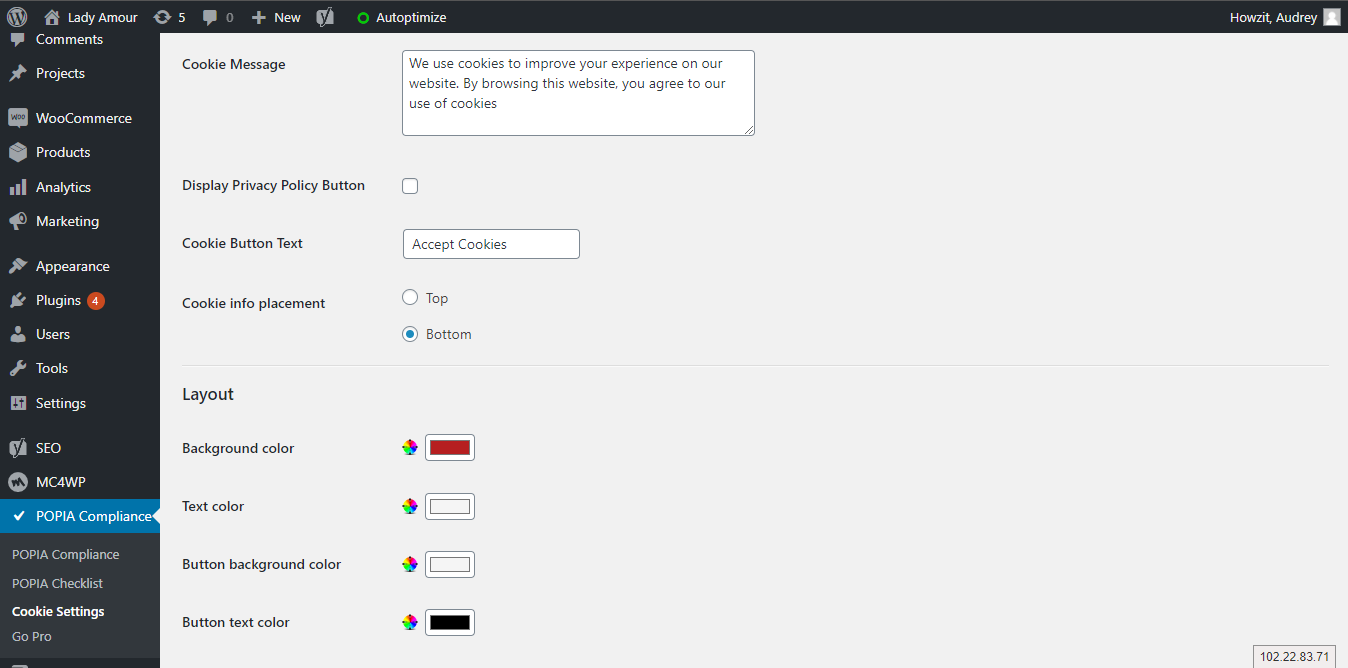Open the Cookie Settings submenu
This screenshot has height=668, width=1348.
click(x=58, y=611)
